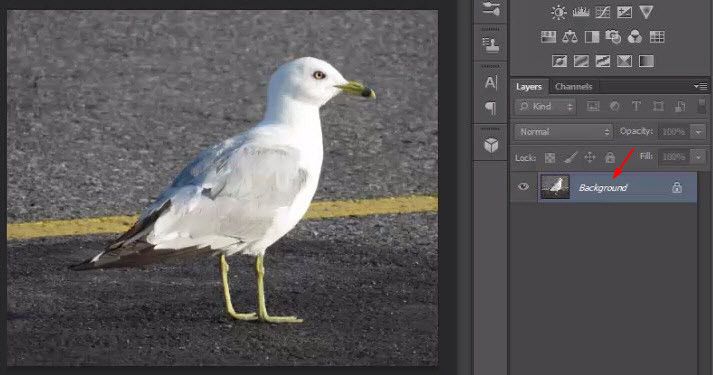
Task: Open the Clone Source panel (stamp icon)
Action: [x=491, y=45]
